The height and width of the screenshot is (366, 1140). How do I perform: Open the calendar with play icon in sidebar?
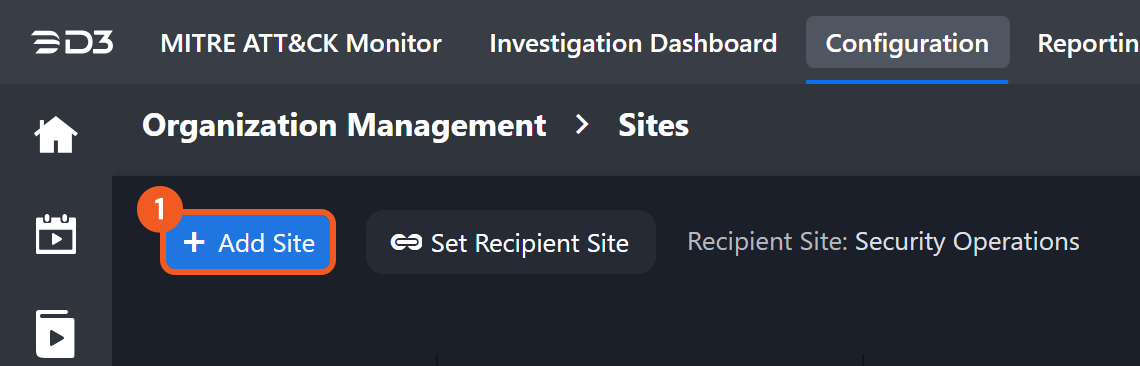tap(56, 234)
